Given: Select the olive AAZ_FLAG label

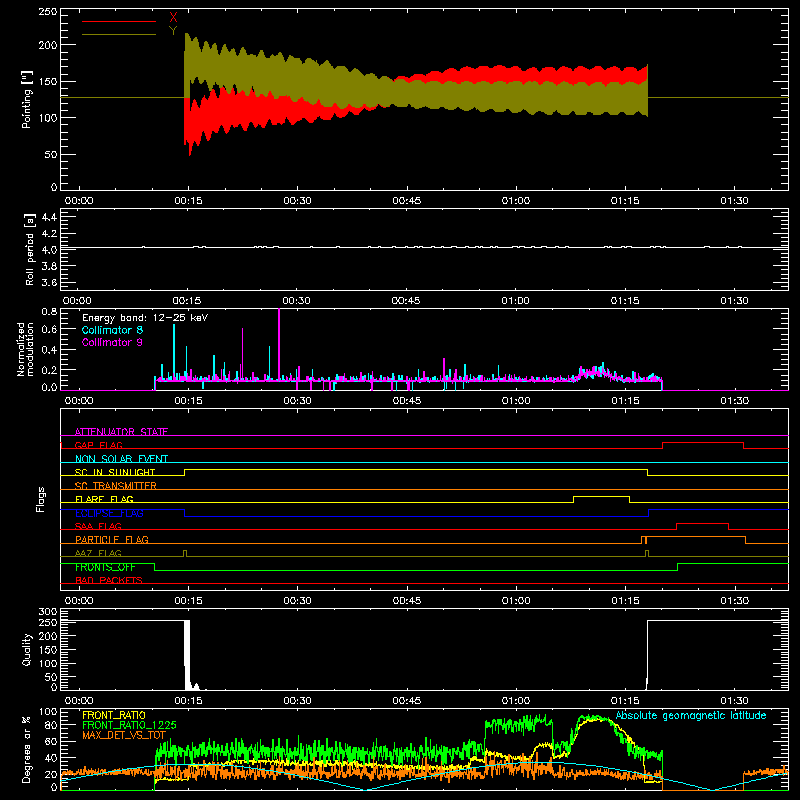Looking at the screenshot, I should pyautogui.click(x=98, y=553).
